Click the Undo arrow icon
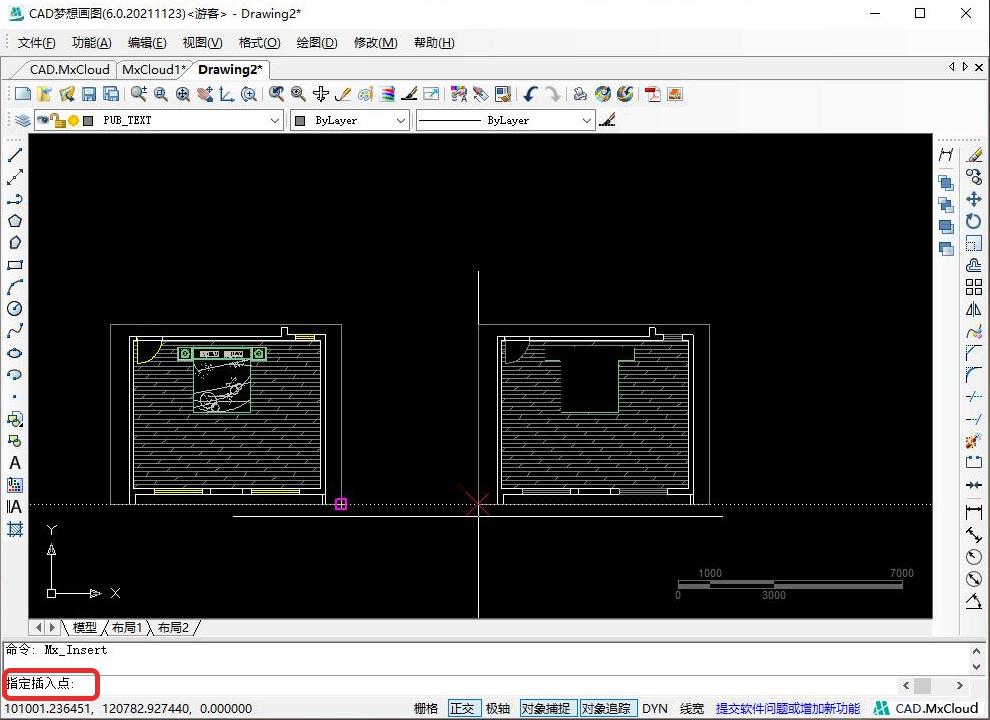This screenshot has height=720, width=990. coord(530,94)
